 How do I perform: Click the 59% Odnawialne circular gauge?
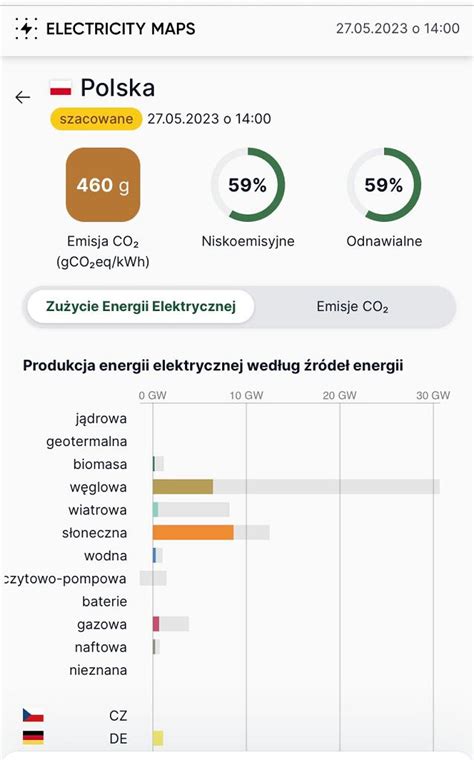[x=384, y=185]
